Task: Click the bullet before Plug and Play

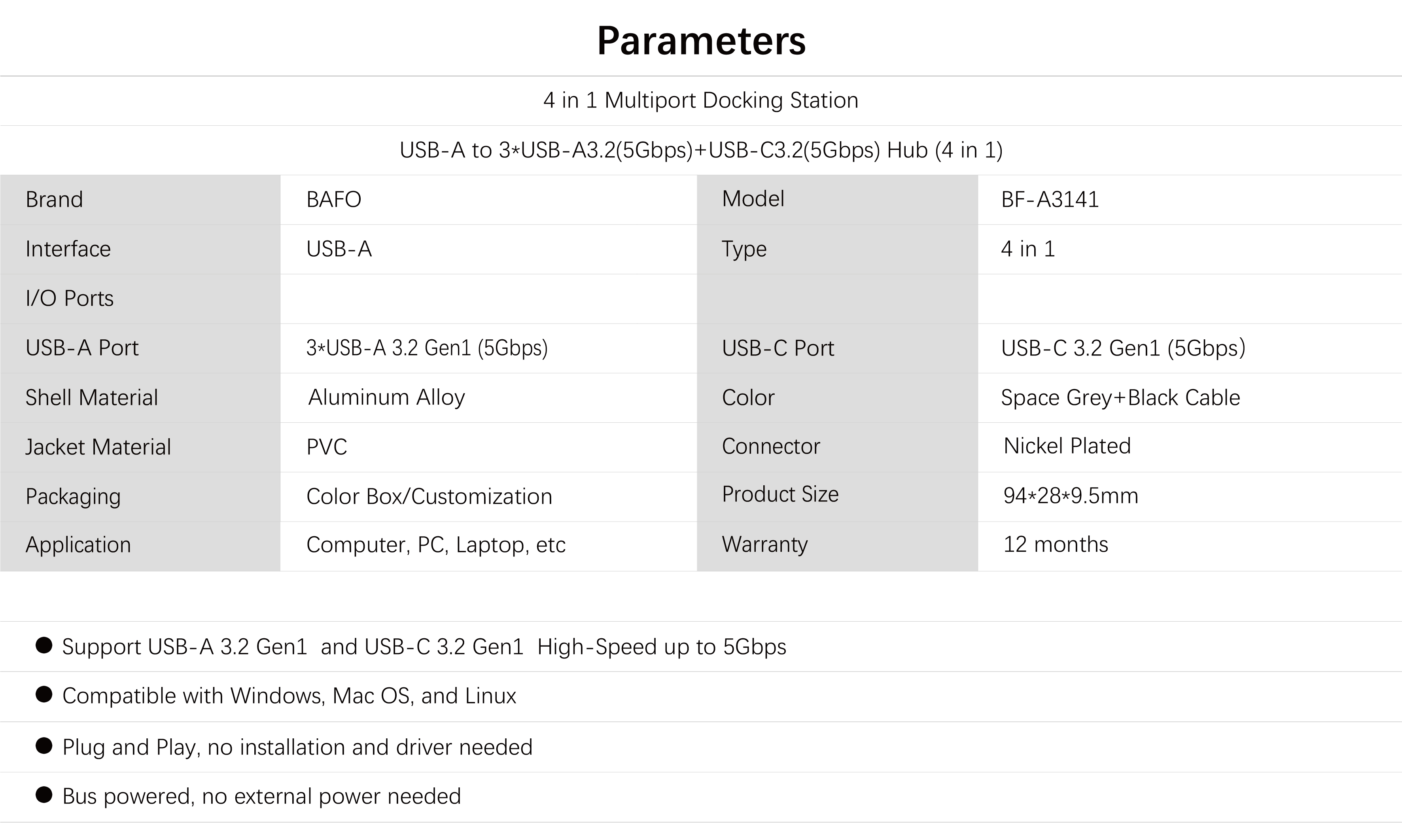Action: (44, 746)
